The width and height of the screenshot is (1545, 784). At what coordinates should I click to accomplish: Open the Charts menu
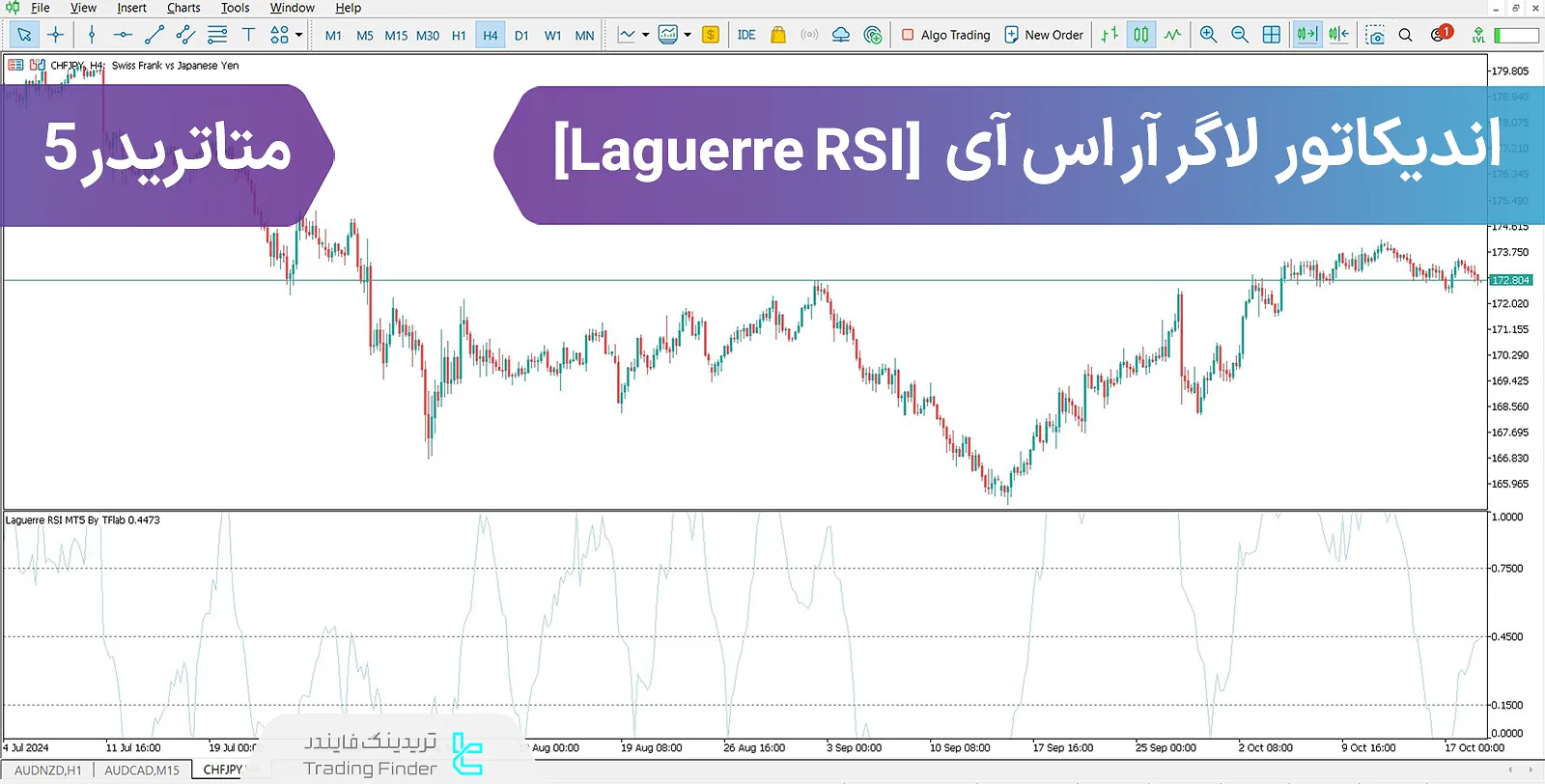(183, 8)
